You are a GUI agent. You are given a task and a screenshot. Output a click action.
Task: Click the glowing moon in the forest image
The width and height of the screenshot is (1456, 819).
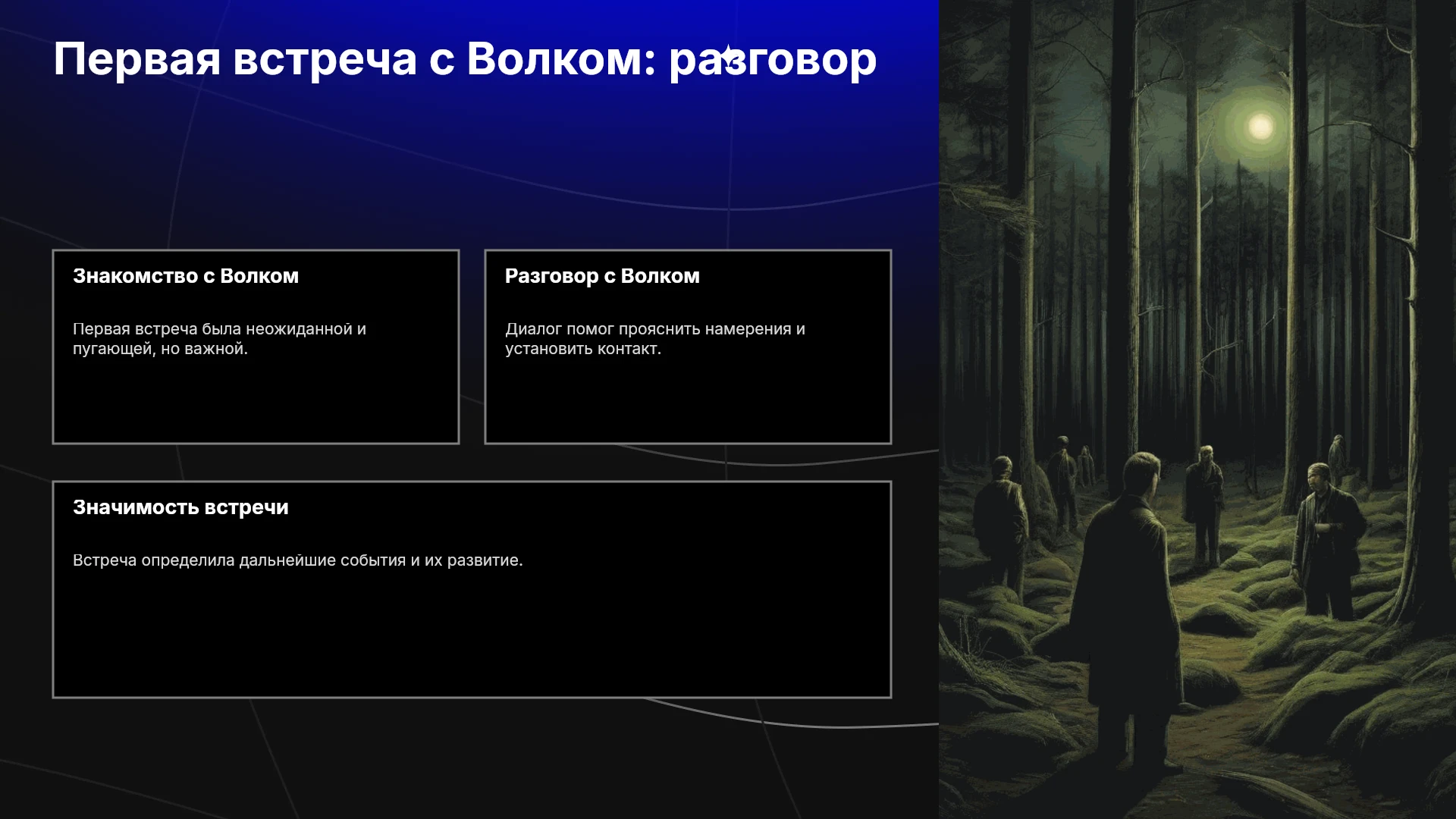(1260, 126)
